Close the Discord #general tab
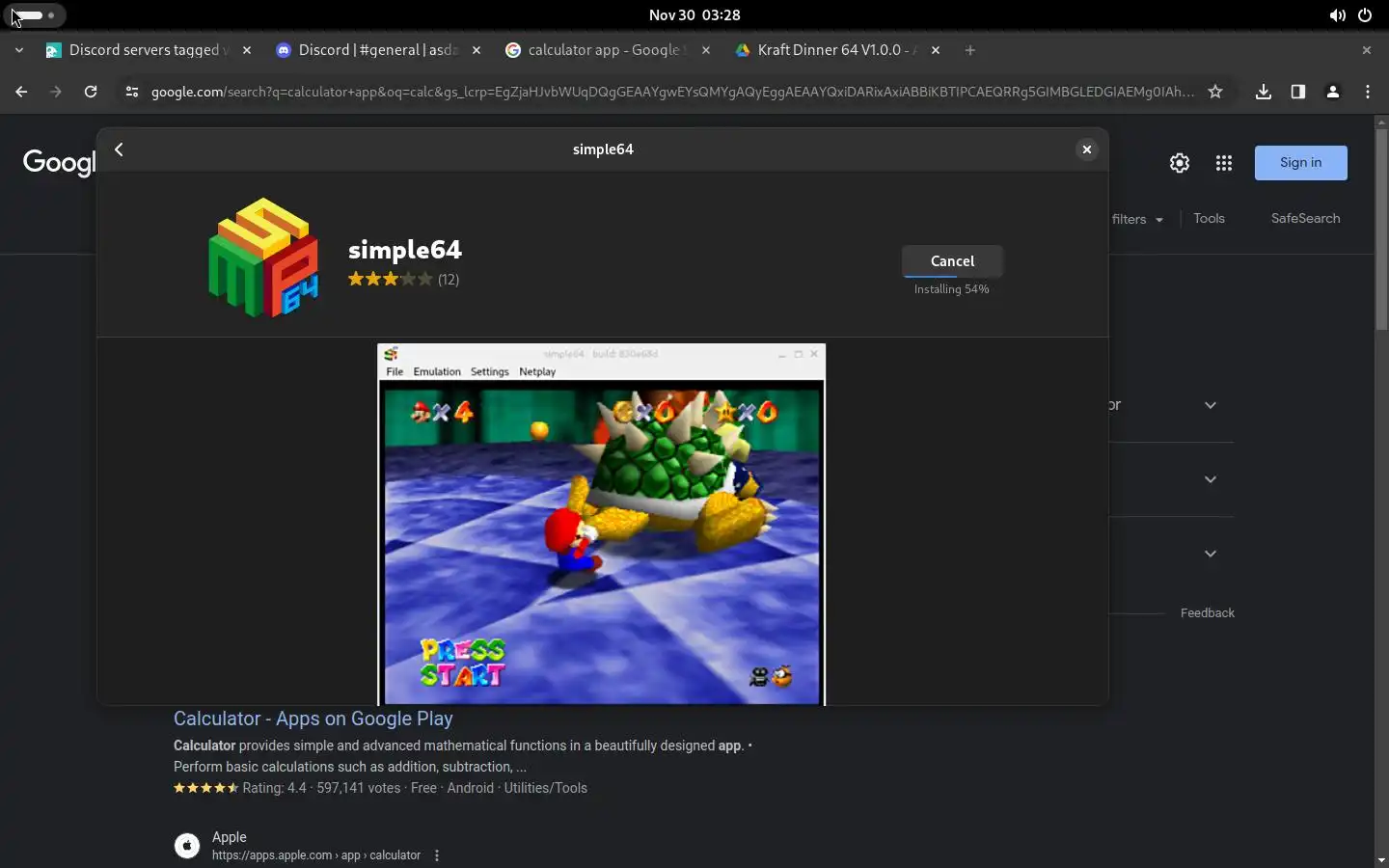 (477, 50)
